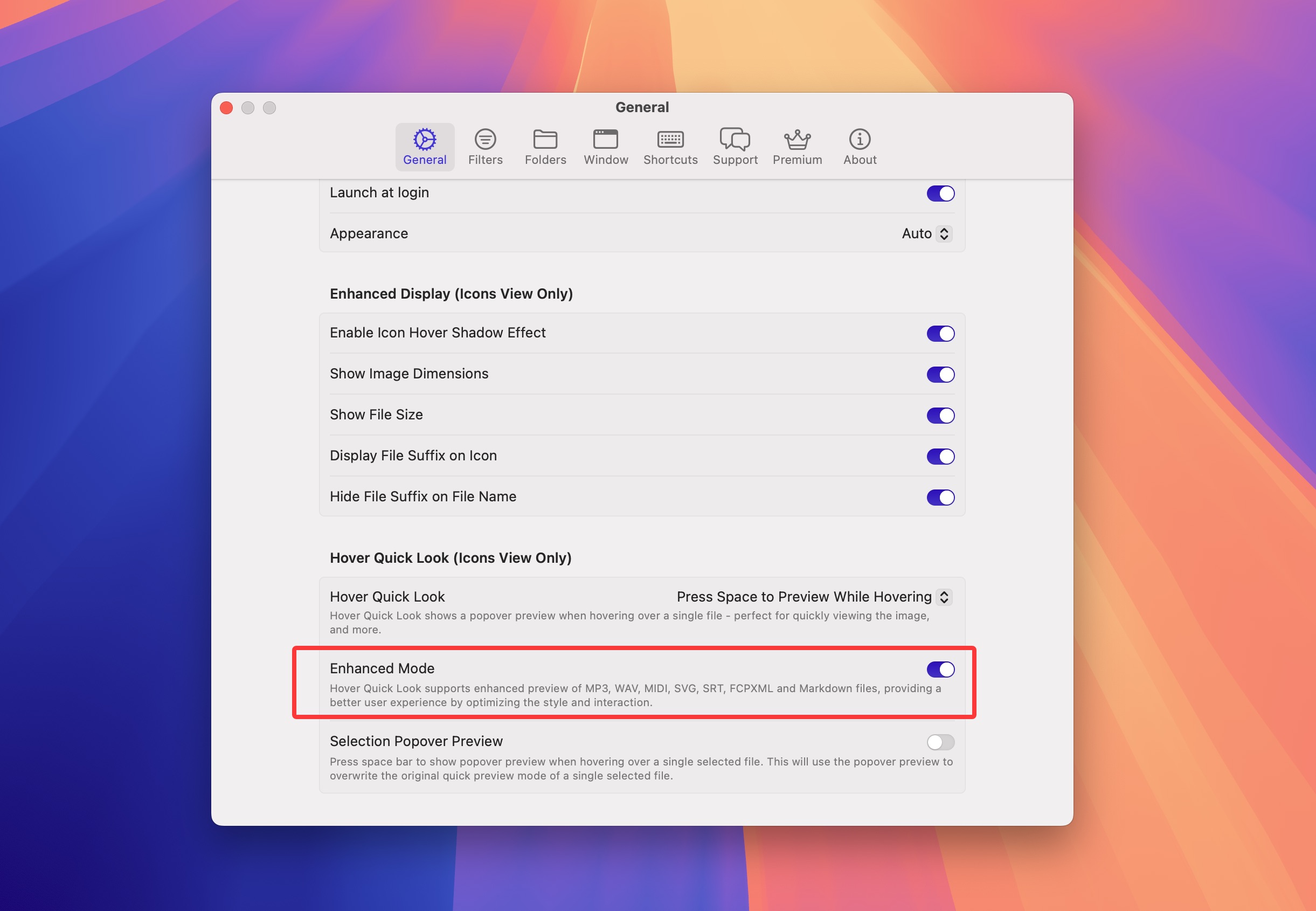This screenshot has width=1316, height=911.
Task: Open the Folders preferences icon
Action: [545, 139]
